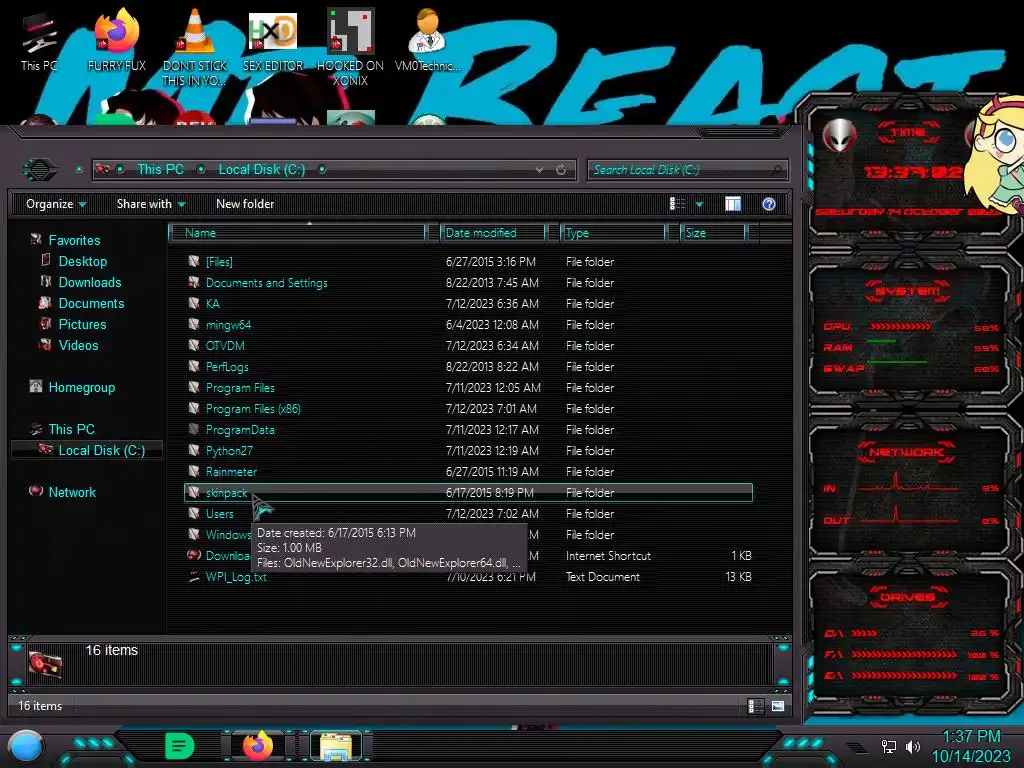Viewport: 1024px width, 768px height.
Task: Click the New folder button
Action: click(x=245, y=204)
